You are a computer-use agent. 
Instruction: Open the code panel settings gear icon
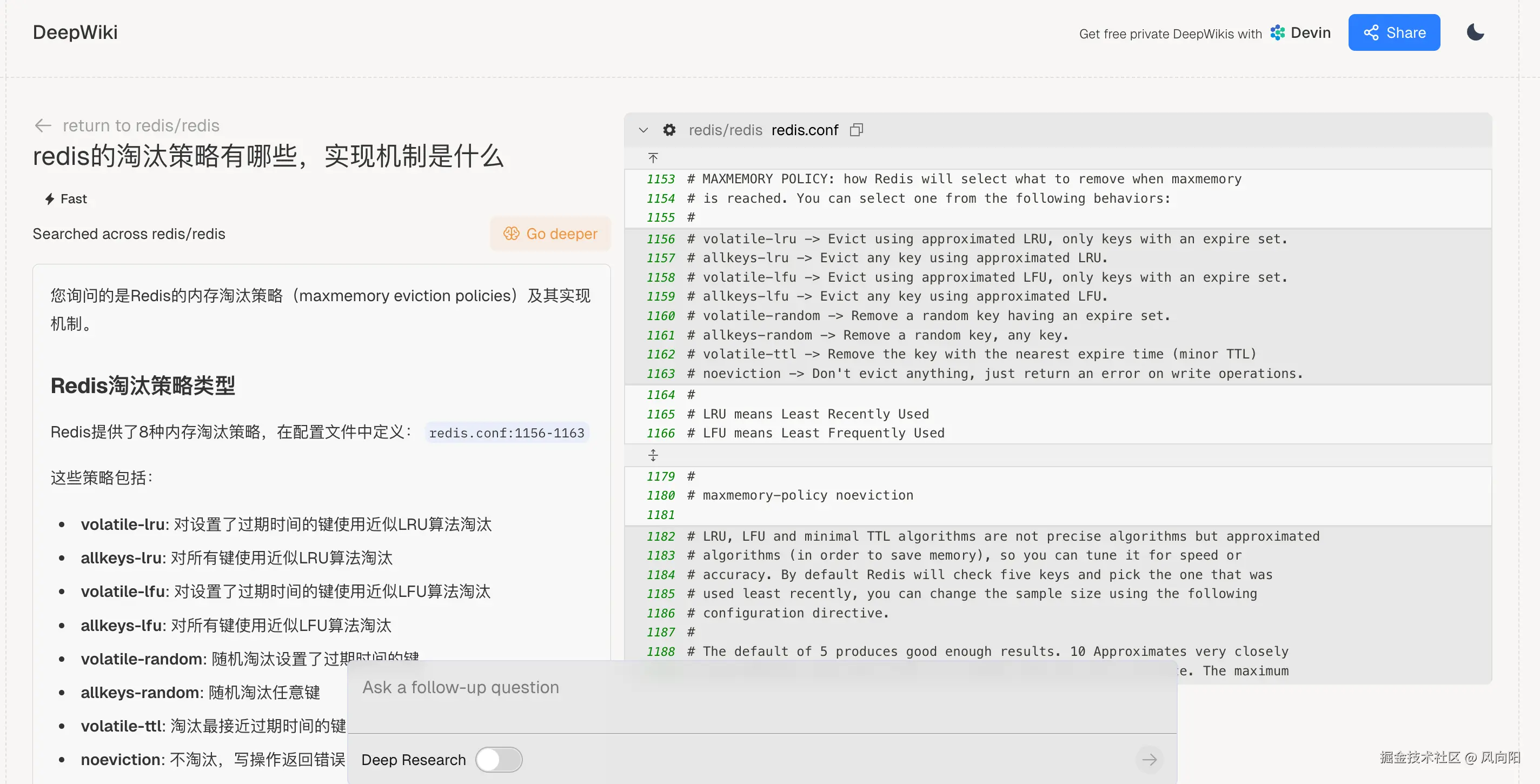pos(669,130)
